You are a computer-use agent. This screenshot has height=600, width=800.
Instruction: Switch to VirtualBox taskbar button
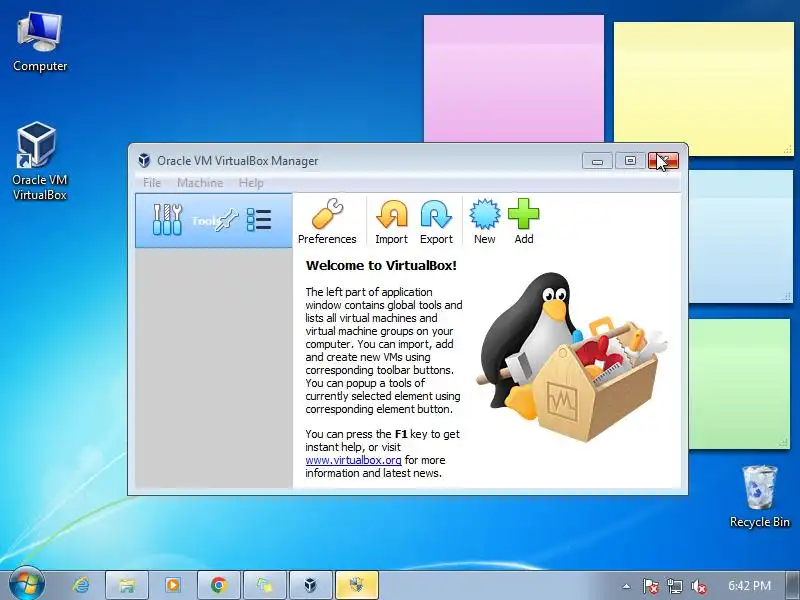(310, 585)
